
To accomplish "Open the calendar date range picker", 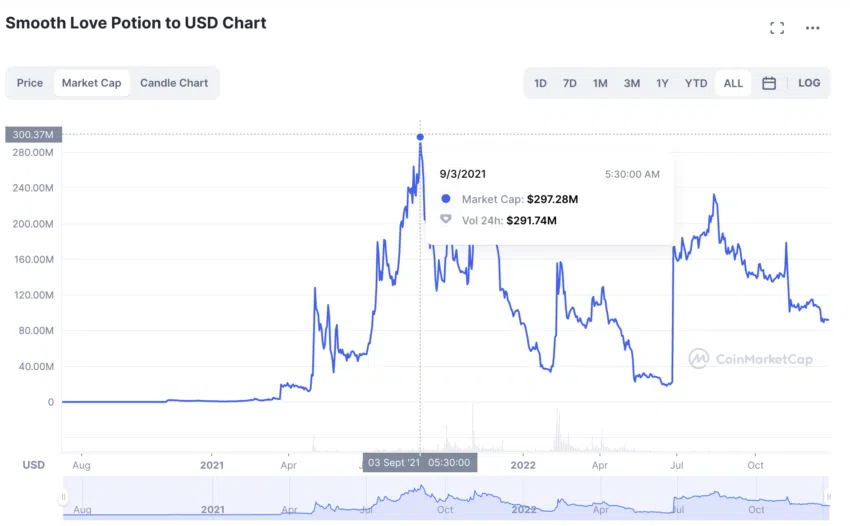I will coord(769,83).
